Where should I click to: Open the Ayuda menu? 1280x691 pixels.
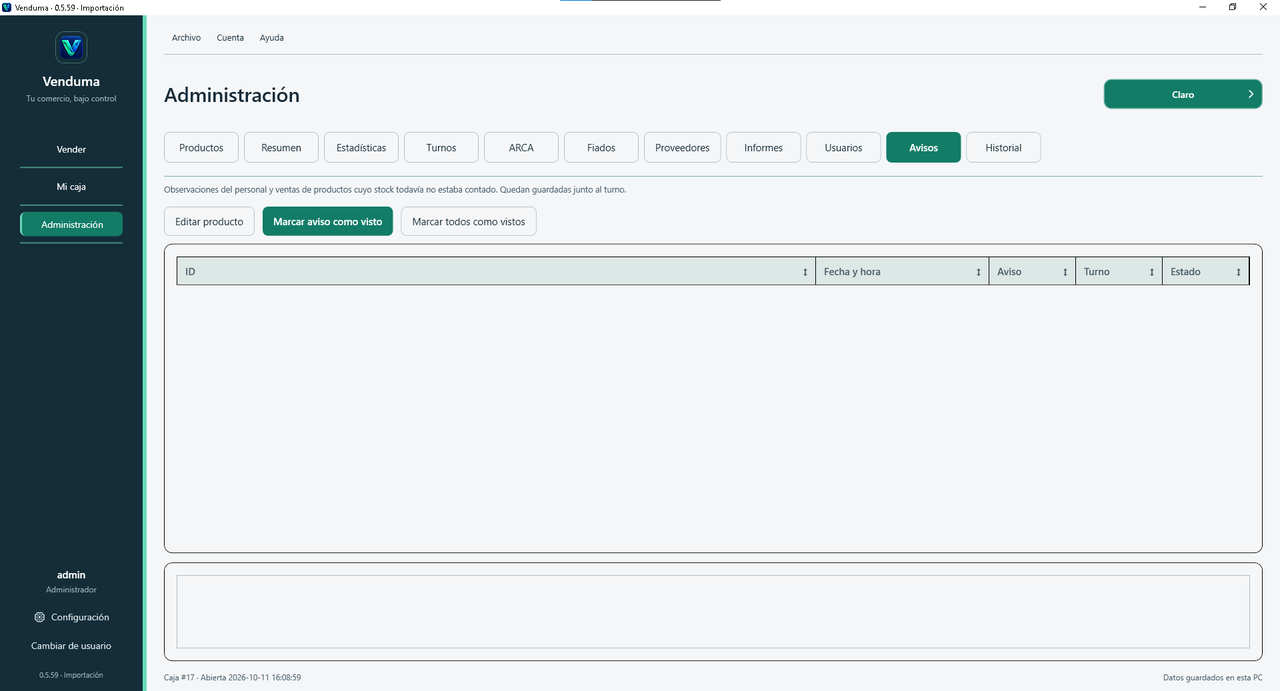(272, 38)
